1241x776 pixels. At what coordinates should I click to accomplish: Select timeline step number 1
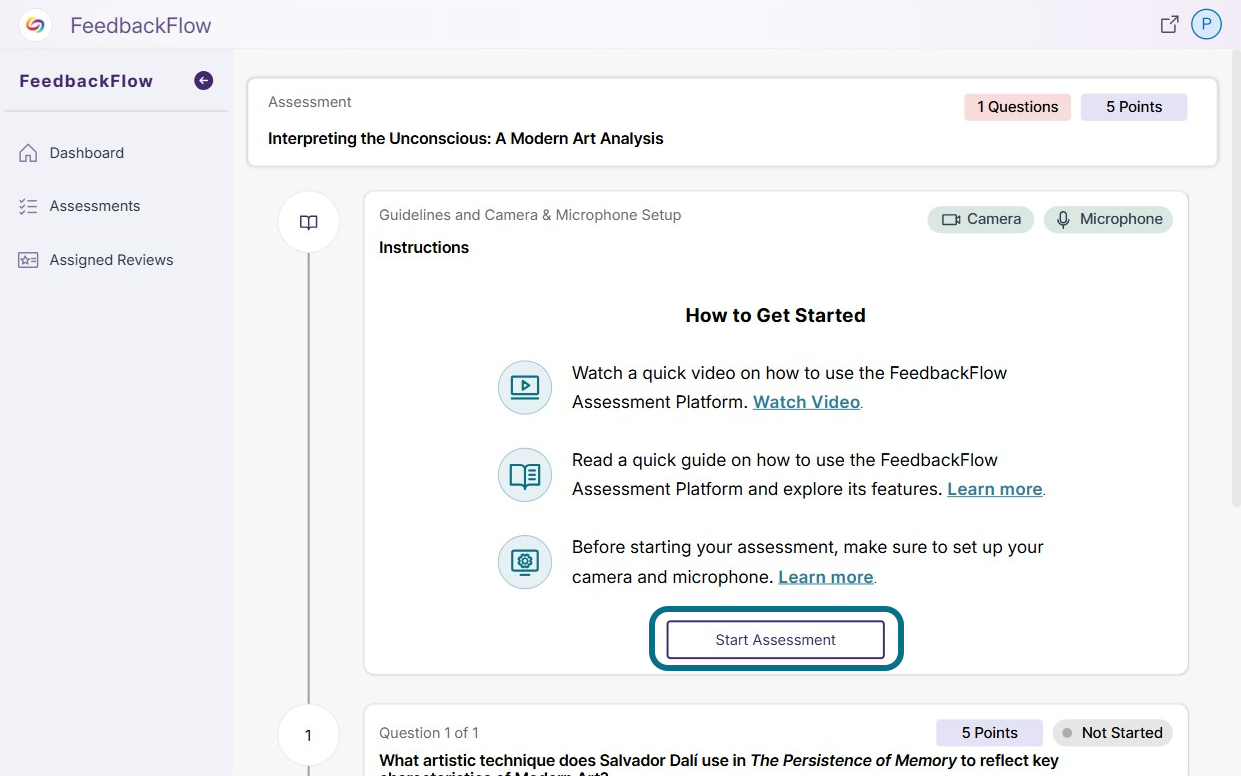308,735
